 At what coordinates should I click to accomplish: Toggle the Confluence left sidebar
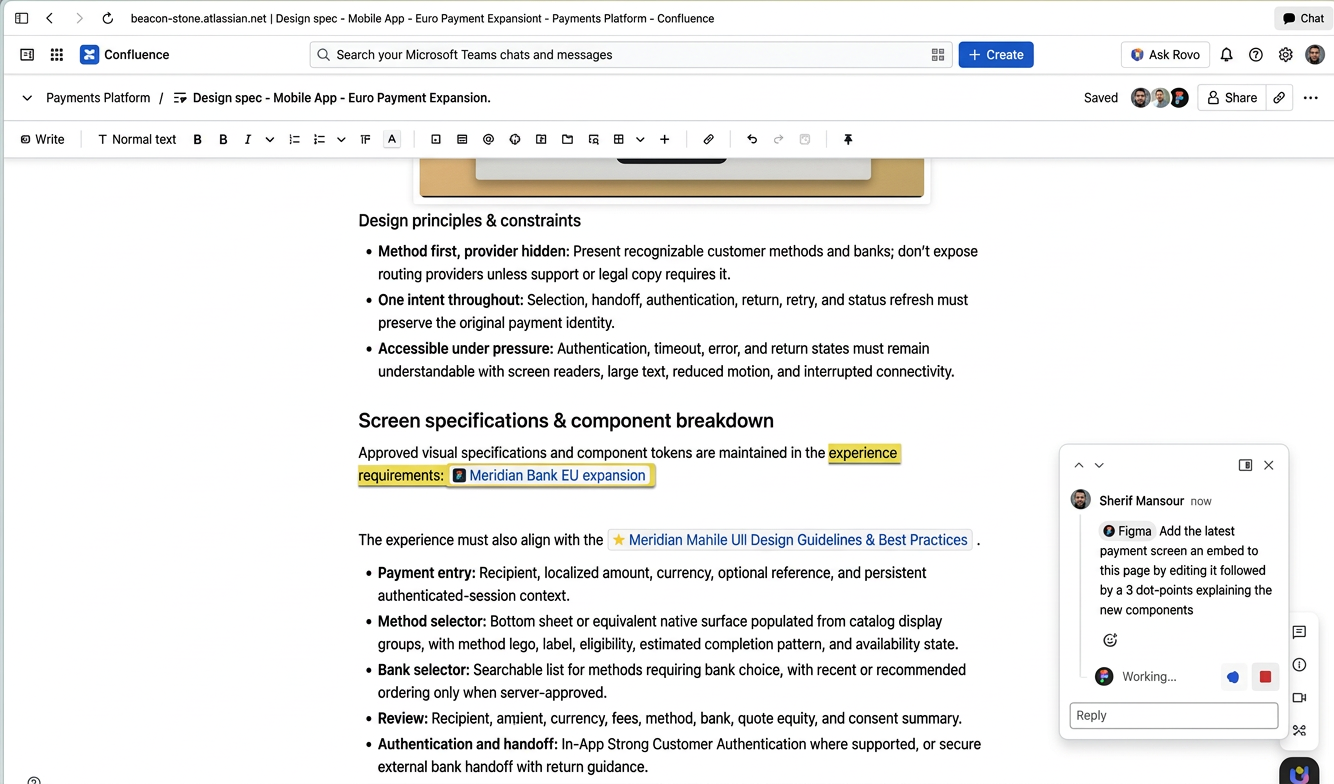point(27,55)
